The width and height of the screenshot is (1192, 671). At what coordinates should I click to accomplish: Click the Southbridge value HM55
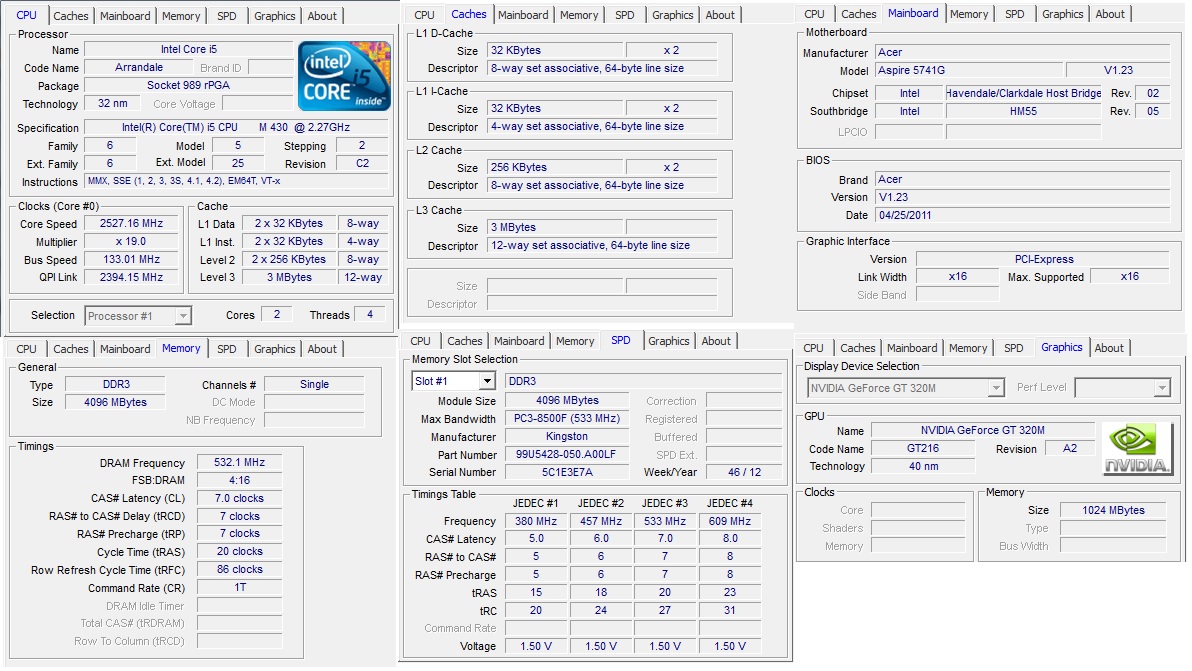point(1023,112)
